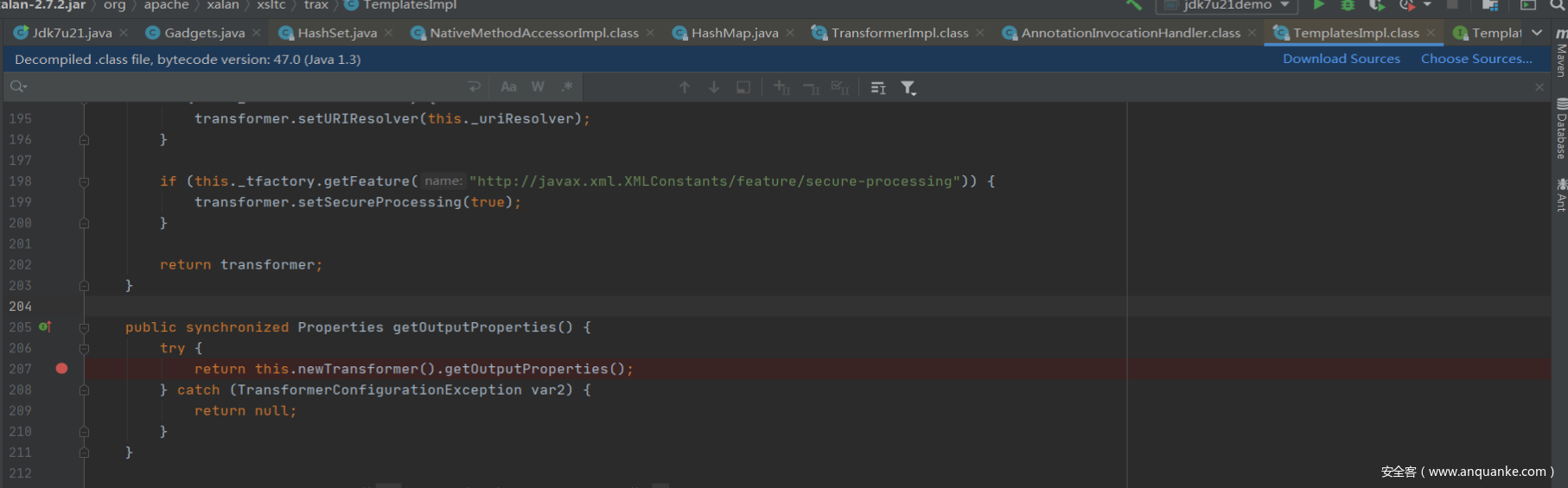This screenshot has width=1568, height=488.
Task: Enable Regex search option
Action: click(x=567, y=87)
